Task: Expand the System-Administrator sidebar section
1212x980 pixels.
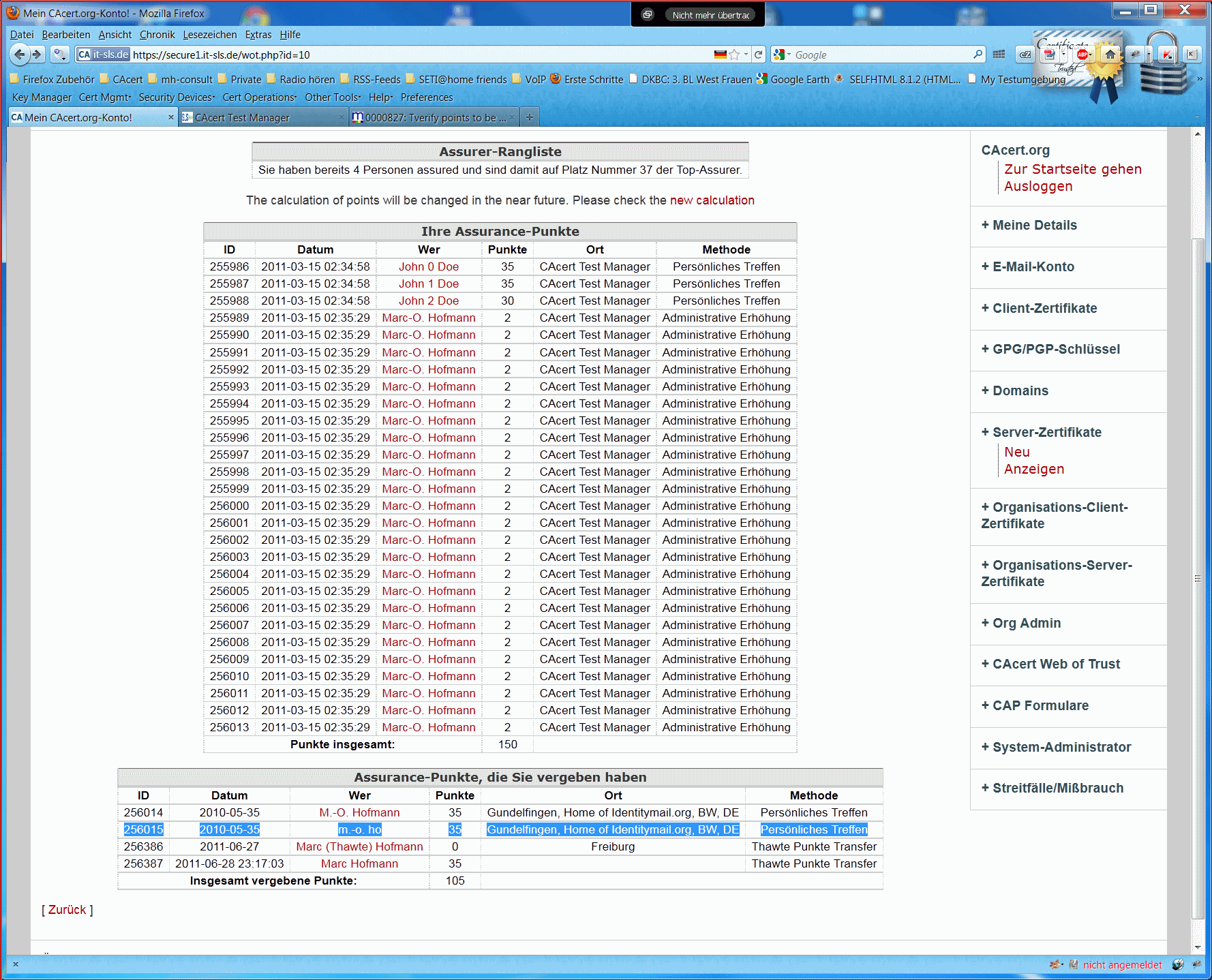Action: (1056, 747)
